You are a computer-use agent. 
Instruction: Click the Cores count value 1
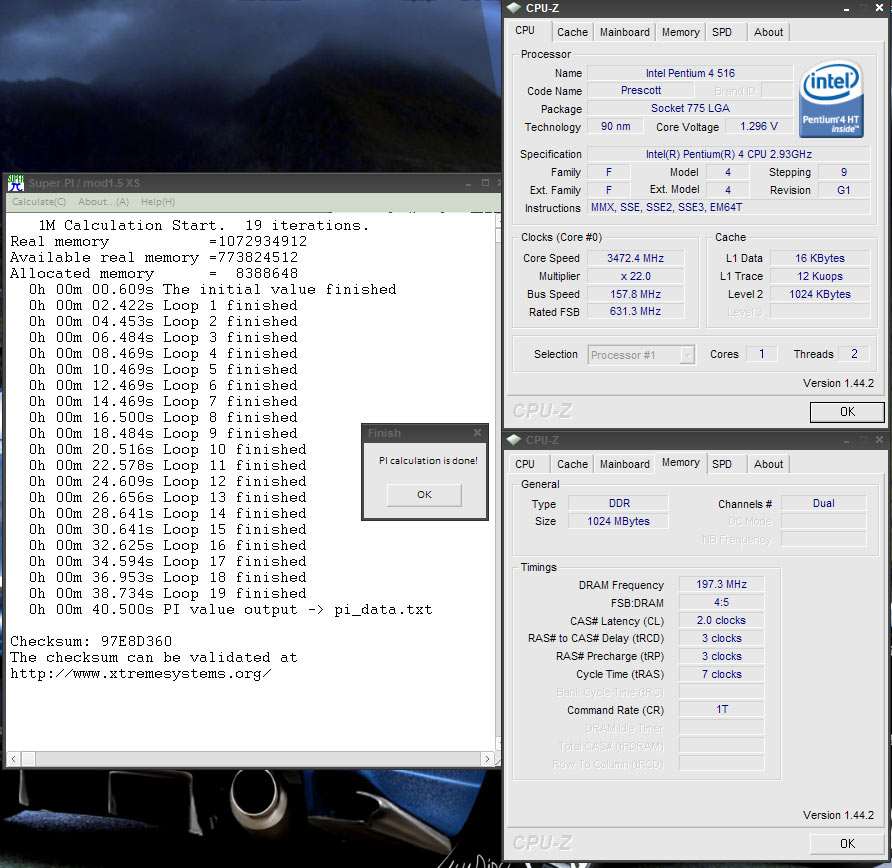(762, 354)
